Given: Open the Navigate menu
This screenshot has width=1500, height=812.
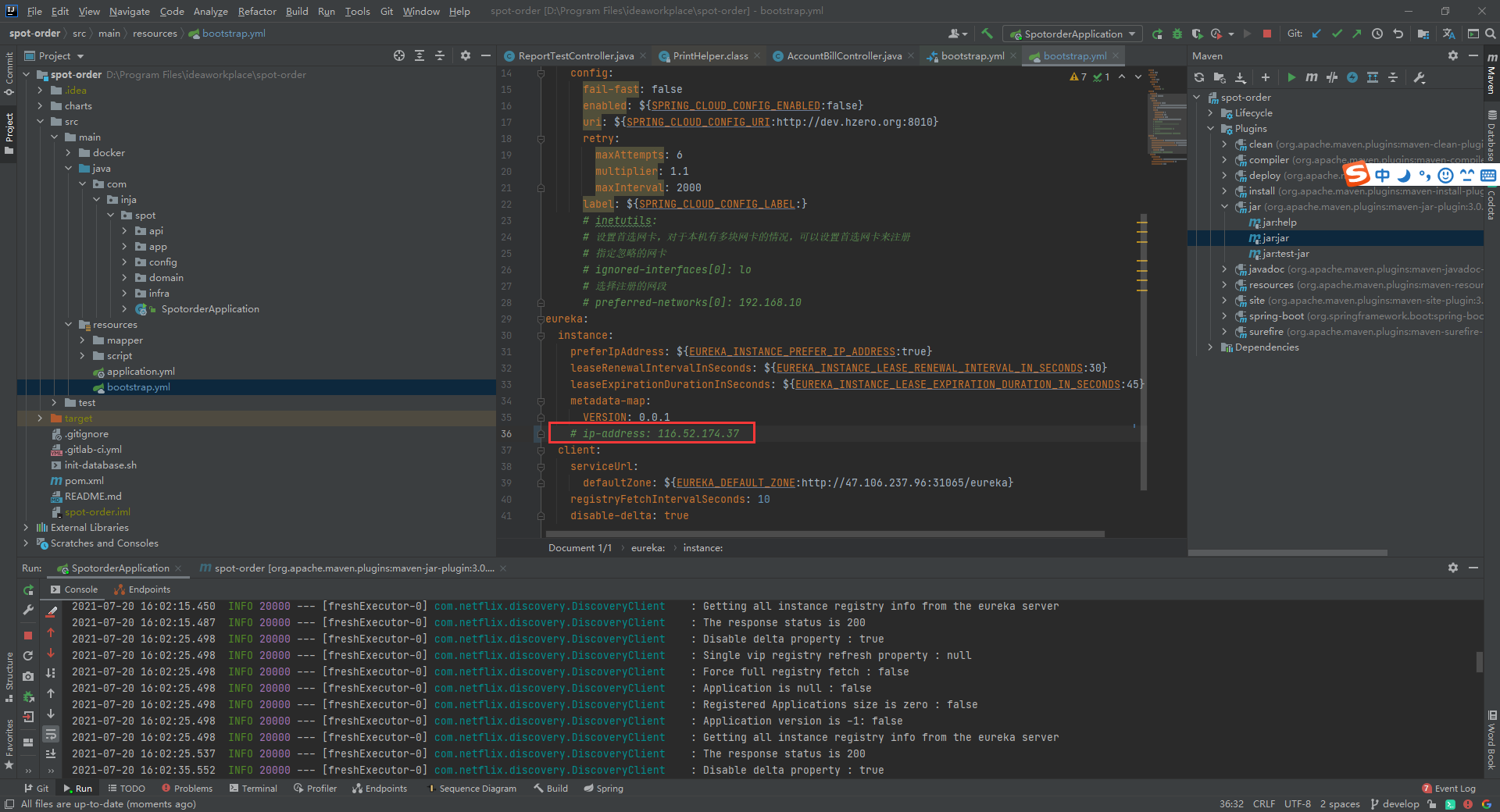Looking at the screenshot, I should pyautogui.click(x=129, y=11).
